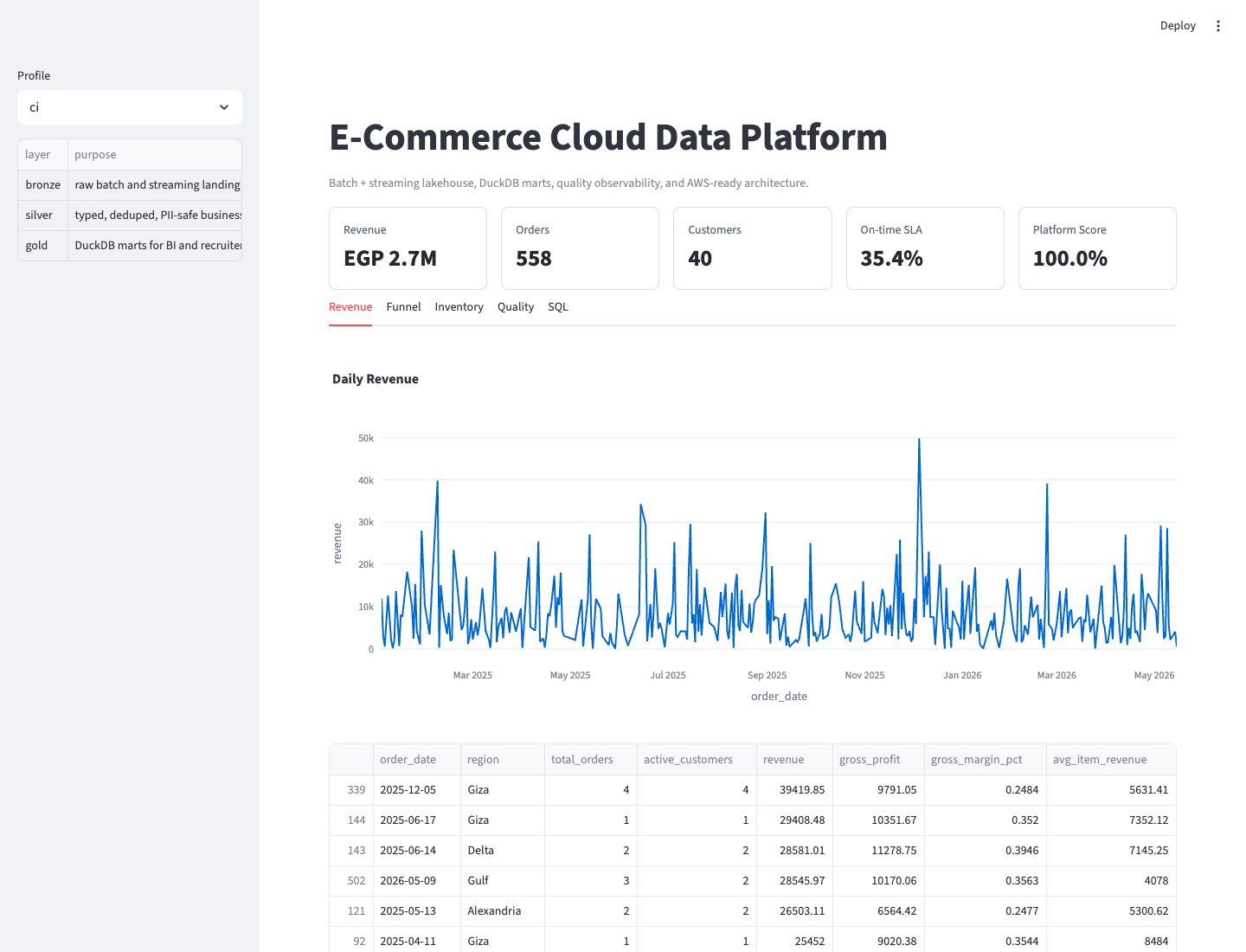
Task: Click the Daily Revenue chart title
Action: [376, 379]
